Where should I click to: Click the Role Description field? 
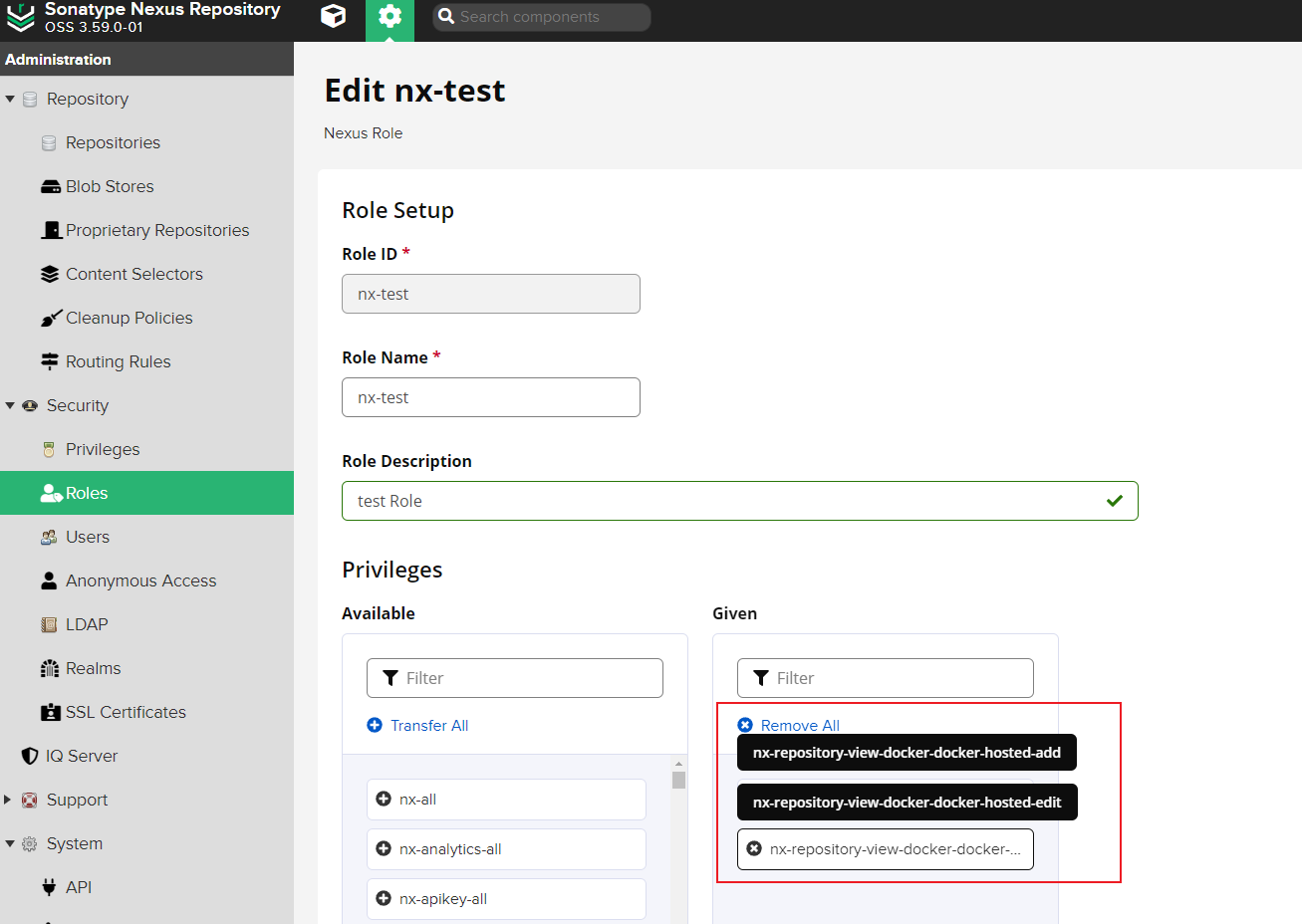740,501
